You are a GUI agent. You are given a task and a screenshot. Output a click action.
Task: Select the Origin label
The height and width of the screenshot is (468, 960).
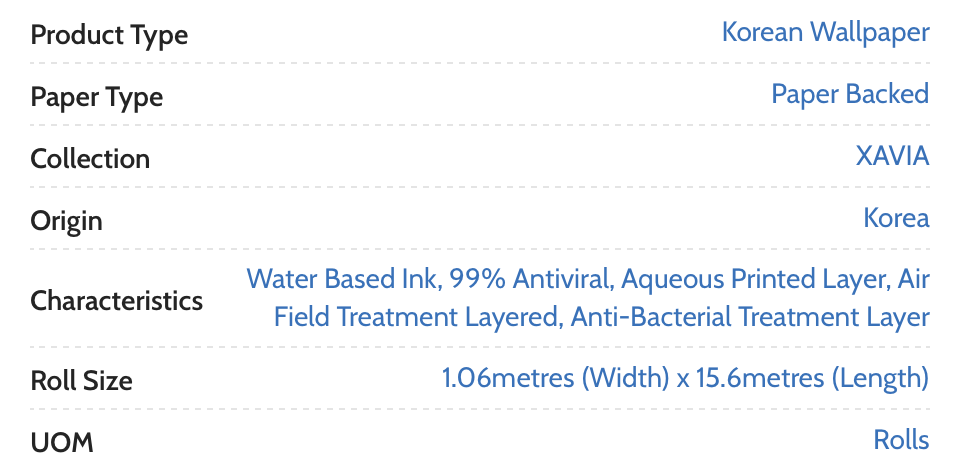[x=66, y=220]
